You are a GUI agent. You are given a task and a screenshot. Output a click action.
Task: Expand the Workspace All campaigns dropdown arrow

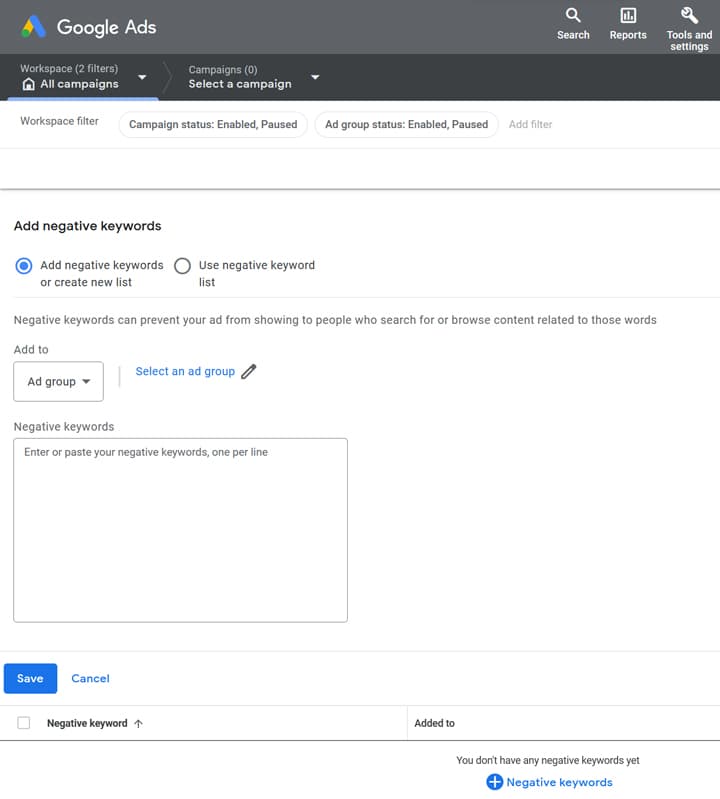(x=142, y=77)
